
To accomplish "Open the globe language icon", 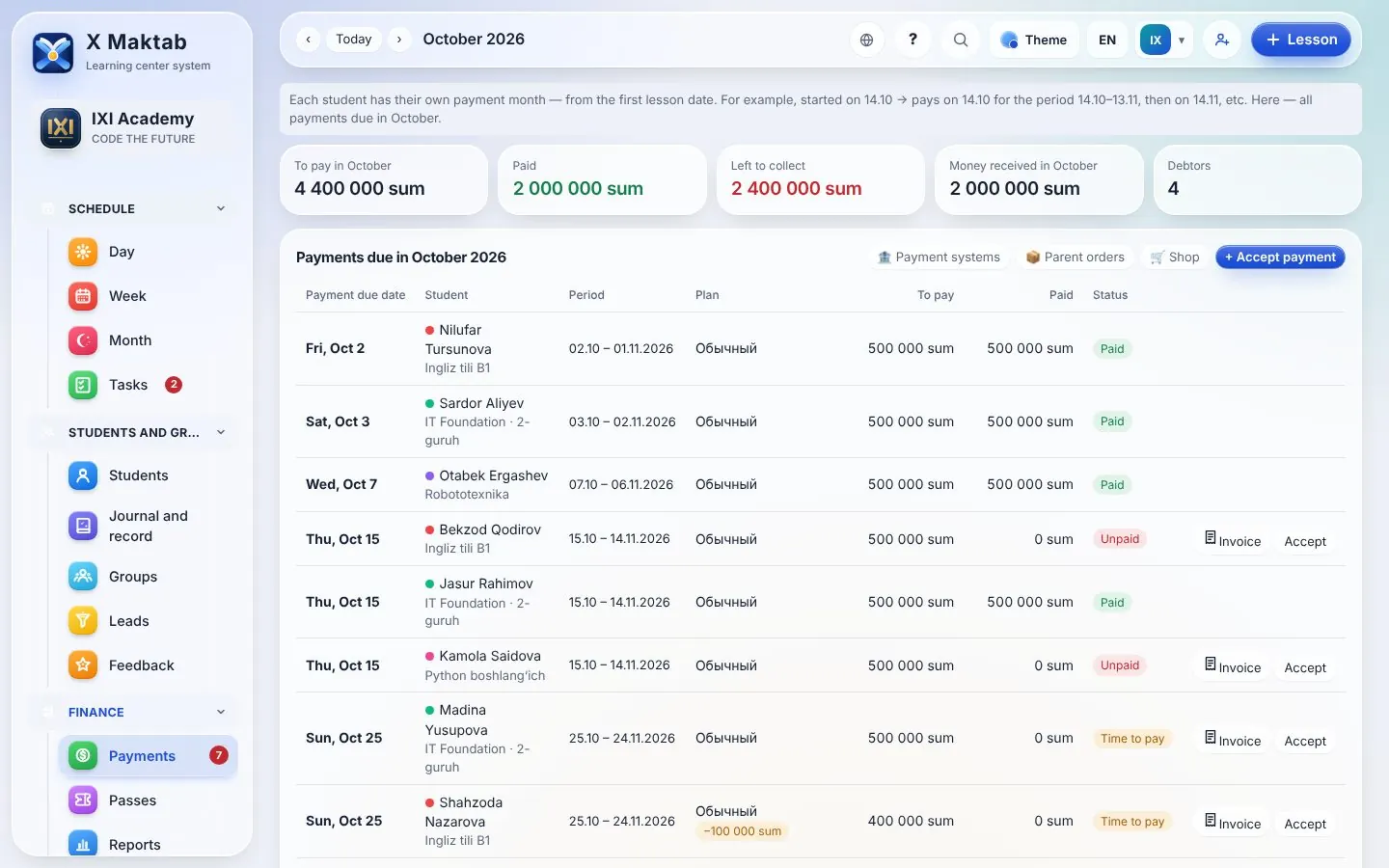I will click(867, 40).
